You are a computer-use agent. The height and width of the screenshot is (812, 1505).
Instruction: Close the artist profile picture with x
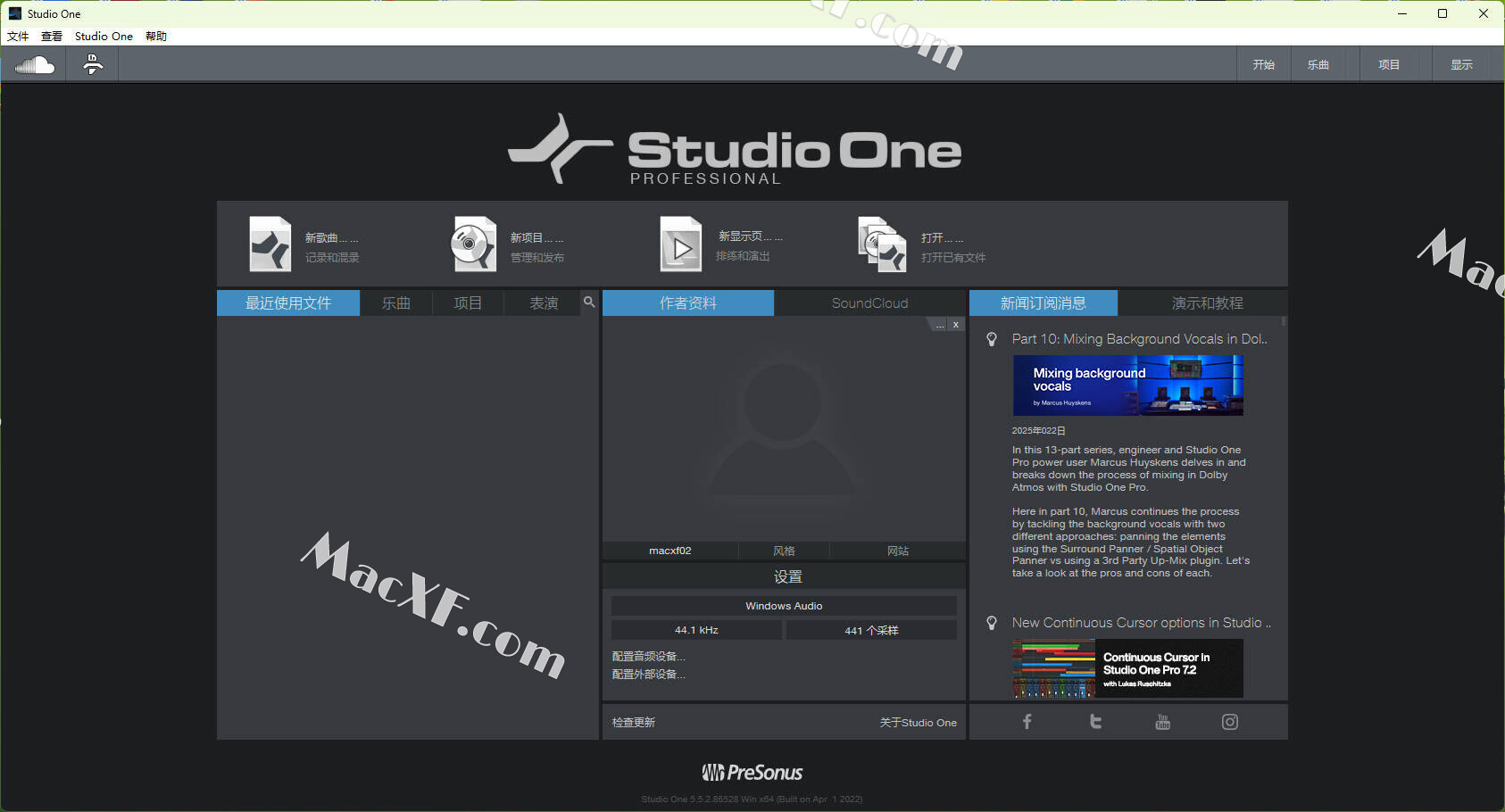click(x=956, y=325)
